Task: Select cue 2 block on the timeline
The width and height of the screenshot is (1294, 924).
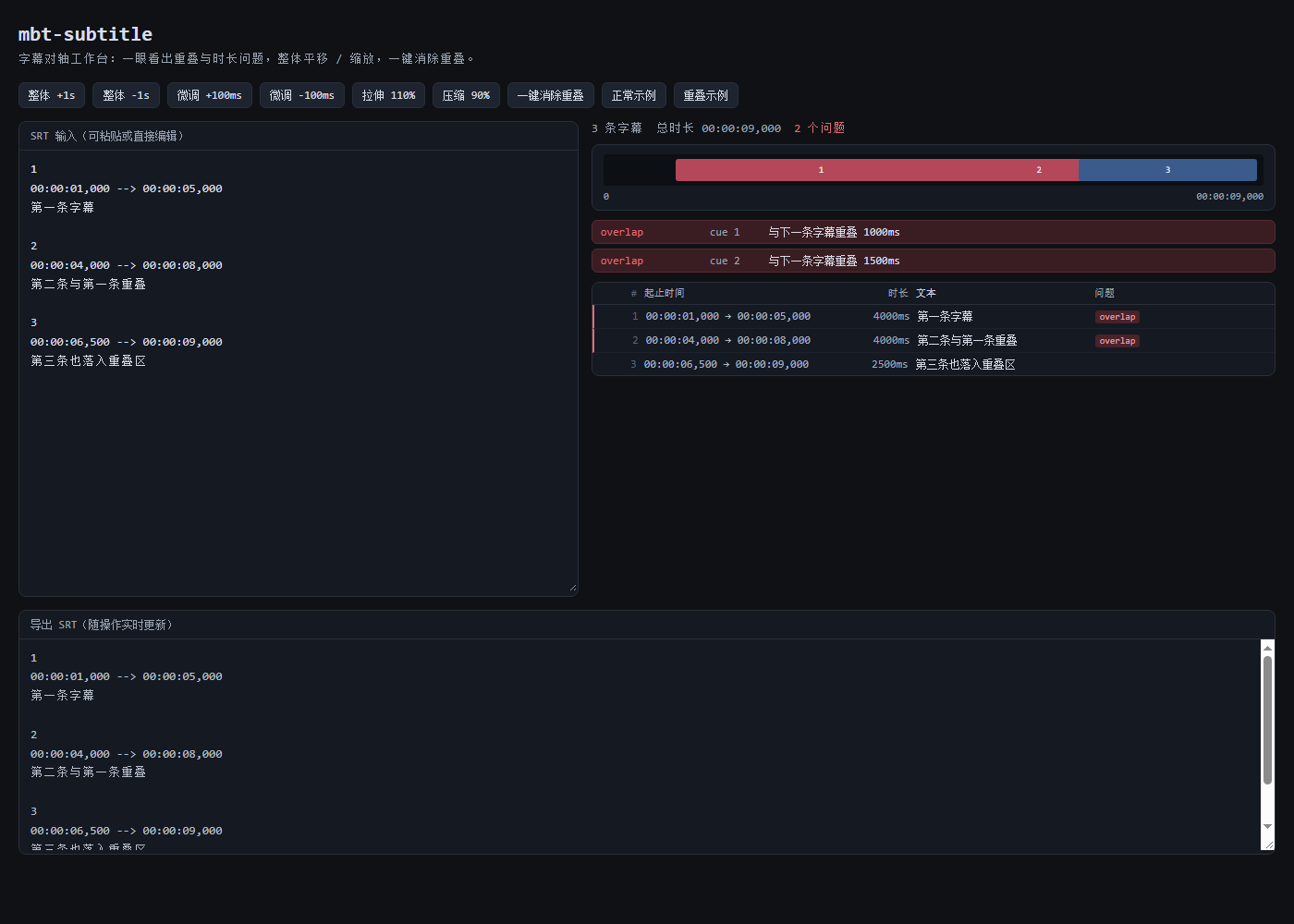Action: 1039,170
